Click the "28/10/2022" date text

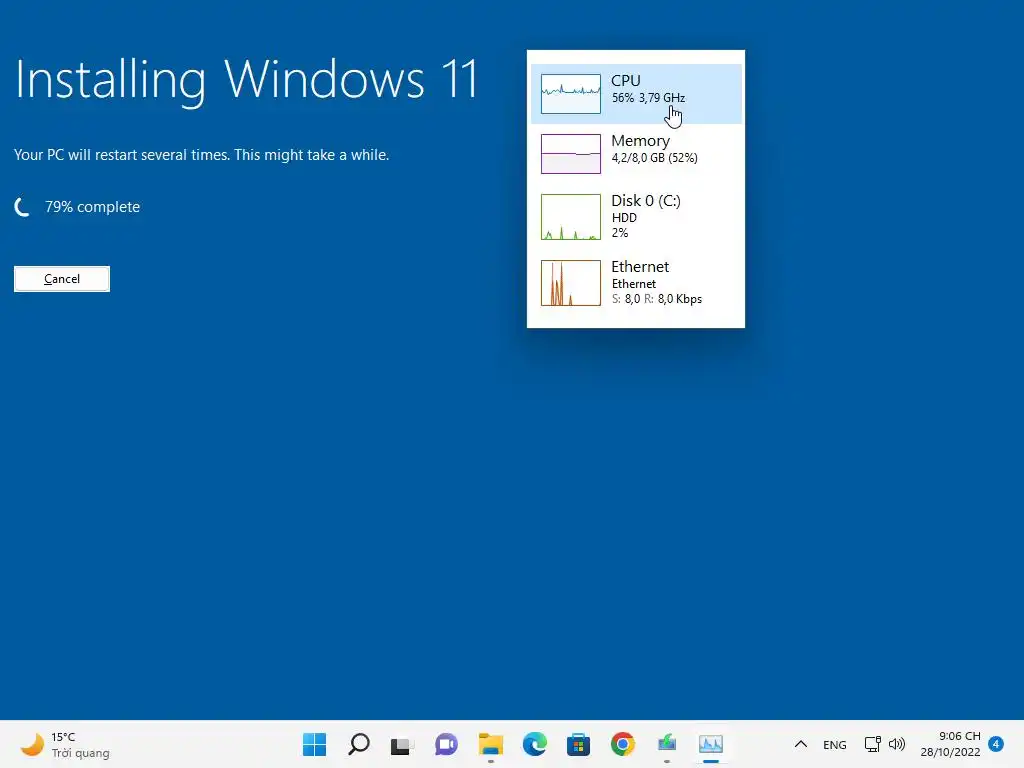(950, 752)
